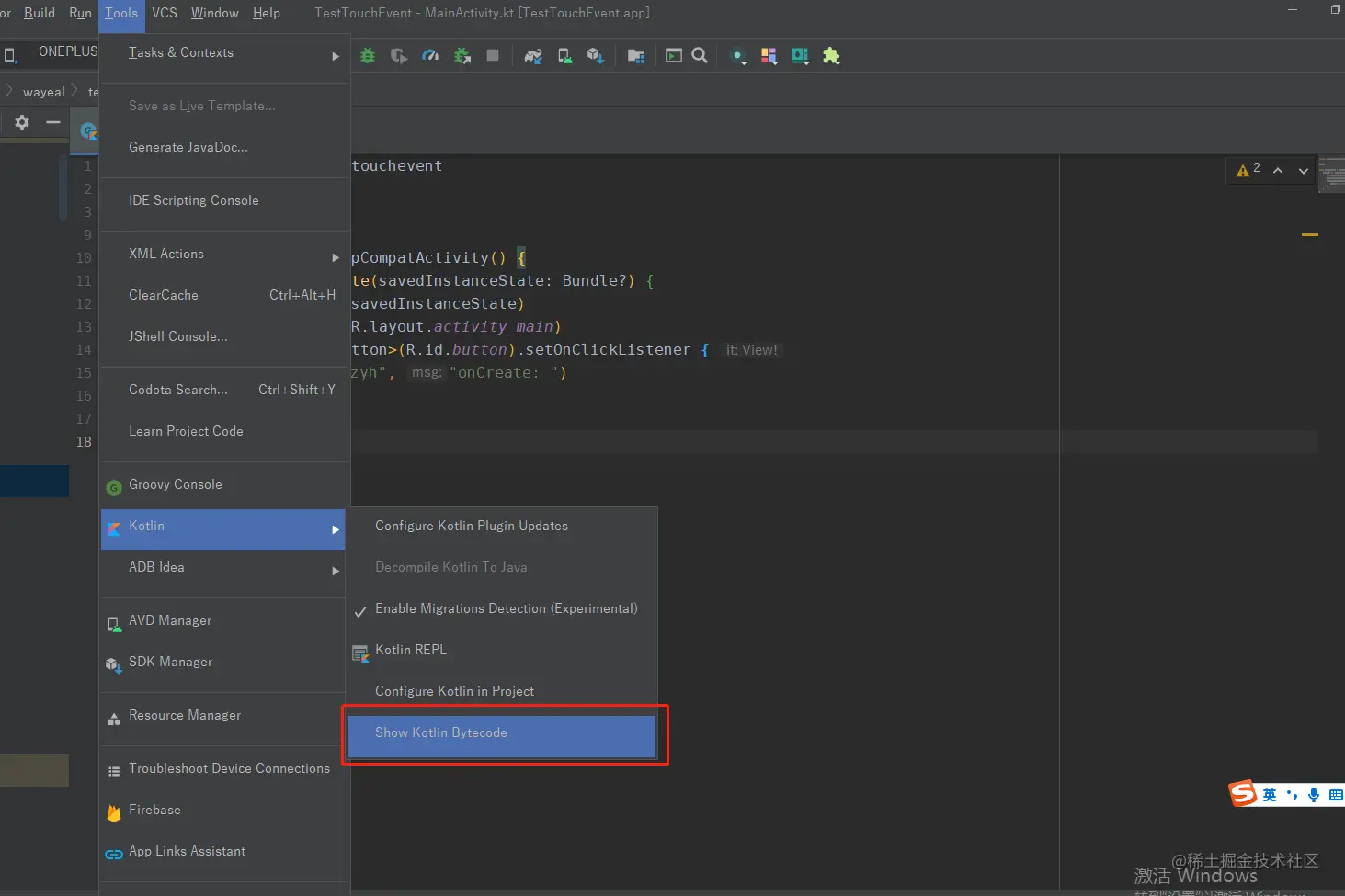This screenshot has width=1345, height=896.
Task: Select the ONEPLUS device icon
Action: [x=10, y=55]
